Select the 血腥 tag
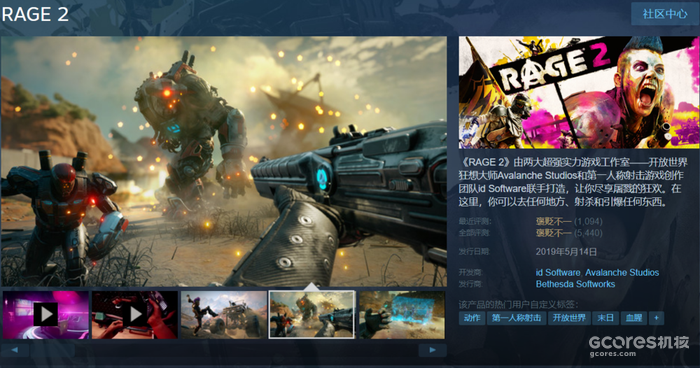The height and width of the screenshot is (368, 700). pos(633,318)
